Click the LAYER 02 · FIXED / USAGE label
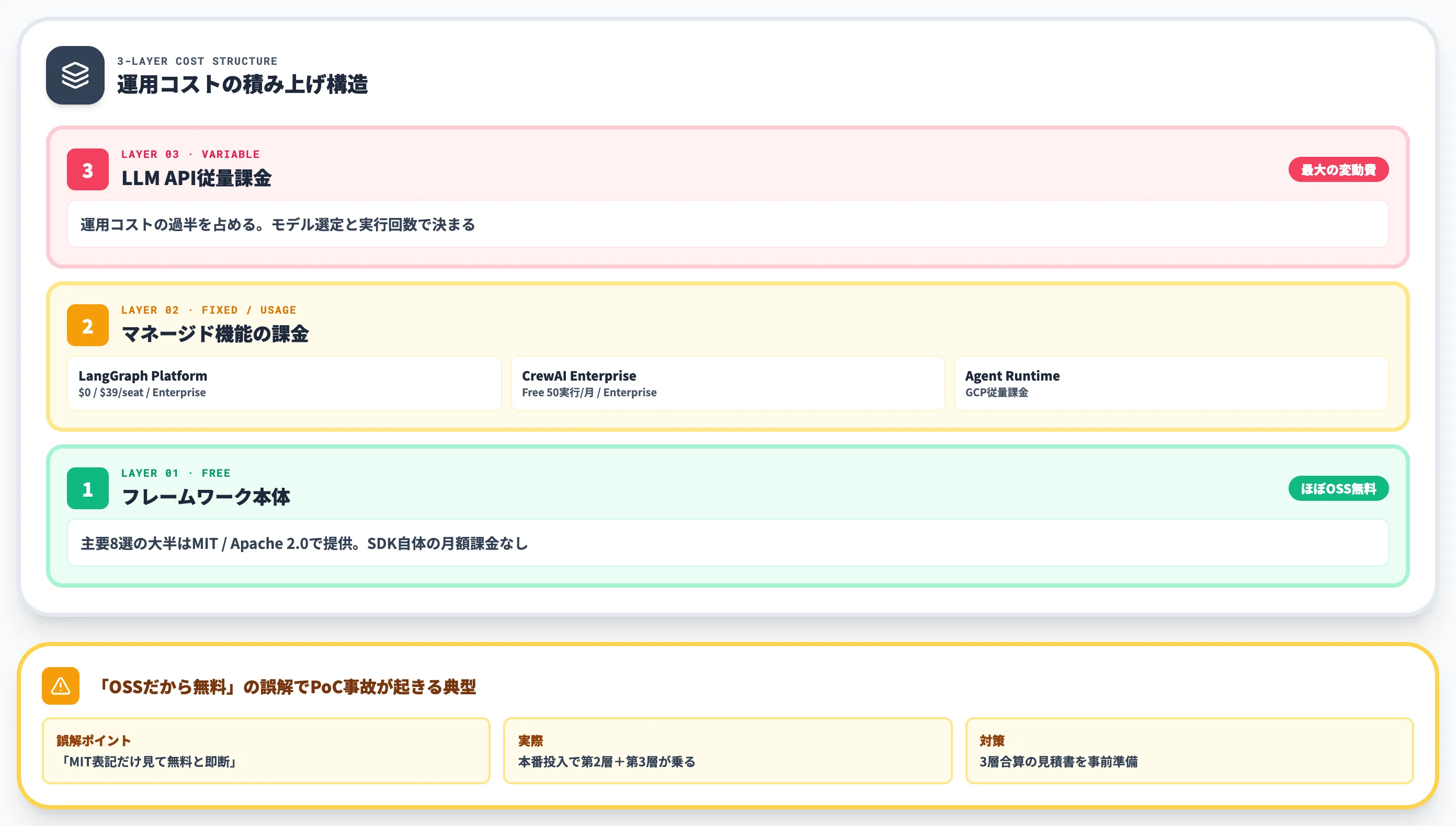The image size is (1456, 826). 208,311
